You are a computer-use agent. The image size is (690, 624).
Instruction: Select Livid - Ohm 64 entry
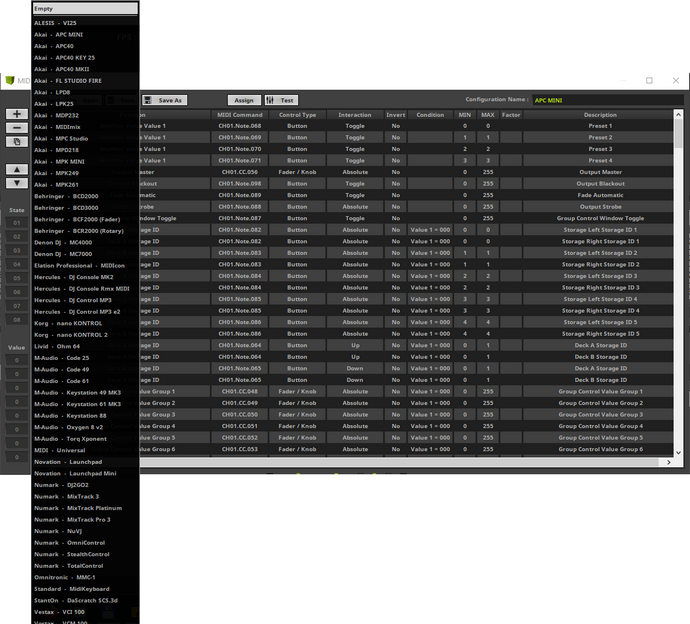coord(85,346)
